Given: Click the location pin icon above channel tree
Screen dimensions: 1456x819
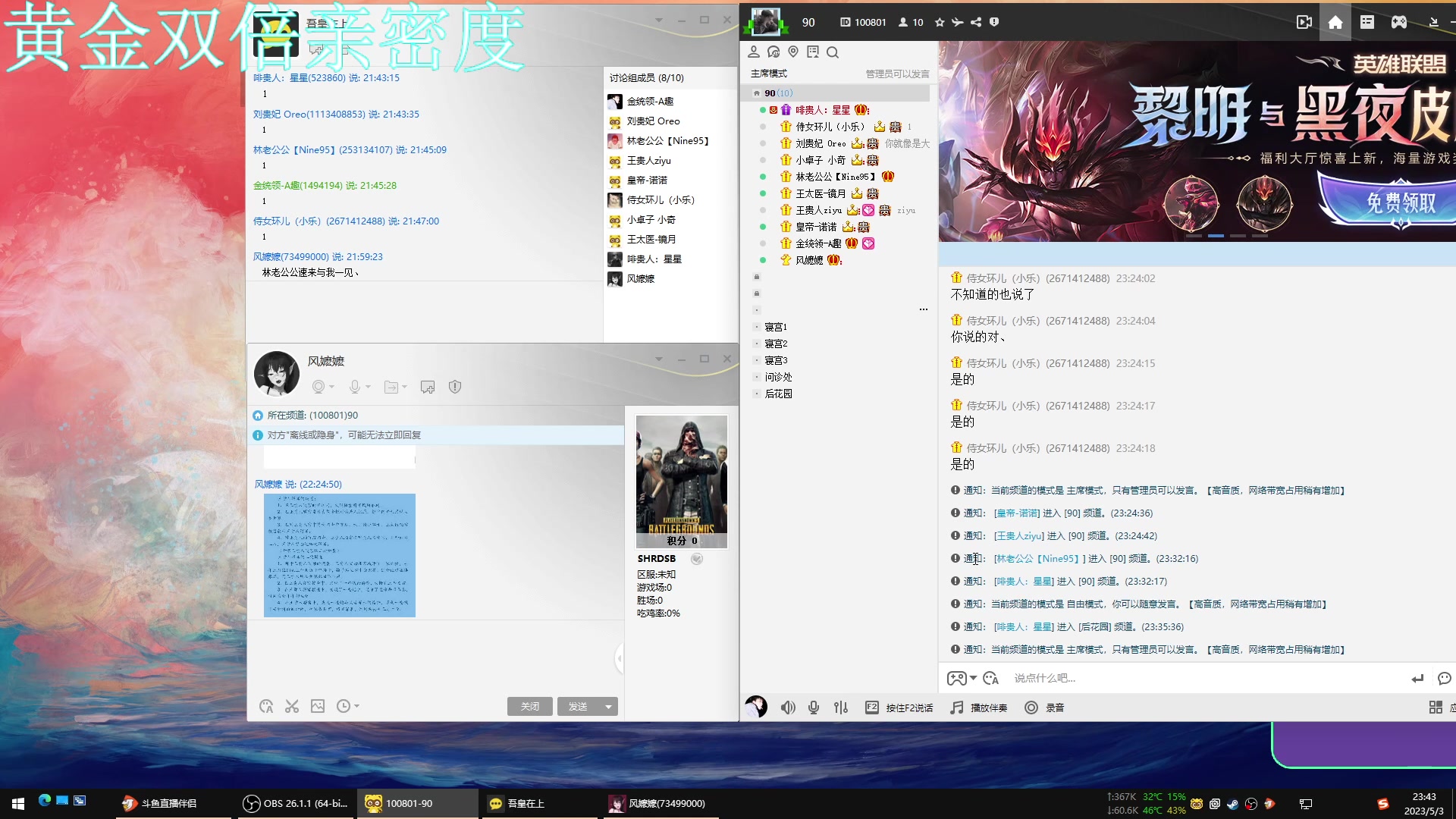Looking at the screenshot, I should pos(793,52).
